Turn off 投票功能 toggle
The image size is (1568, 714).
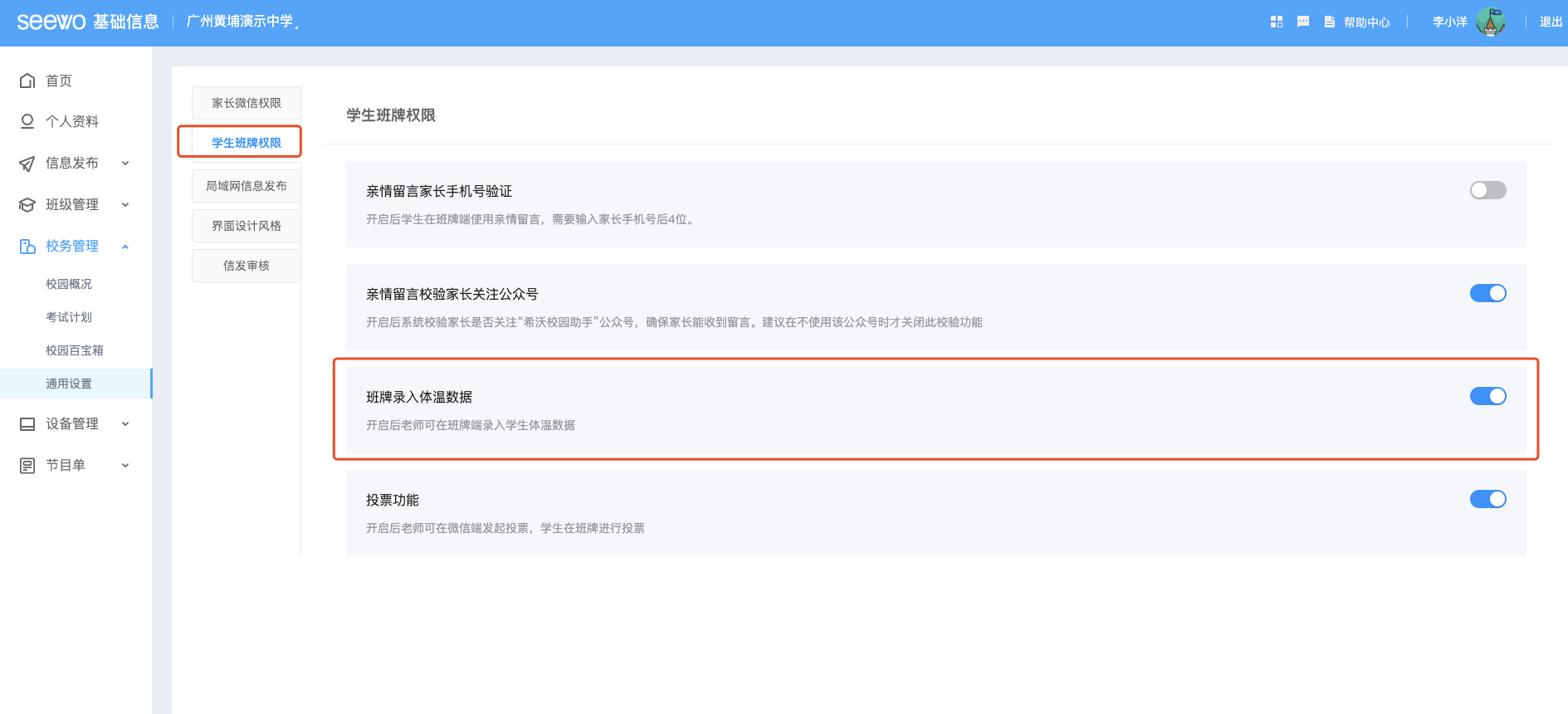tap(1487, 499)
